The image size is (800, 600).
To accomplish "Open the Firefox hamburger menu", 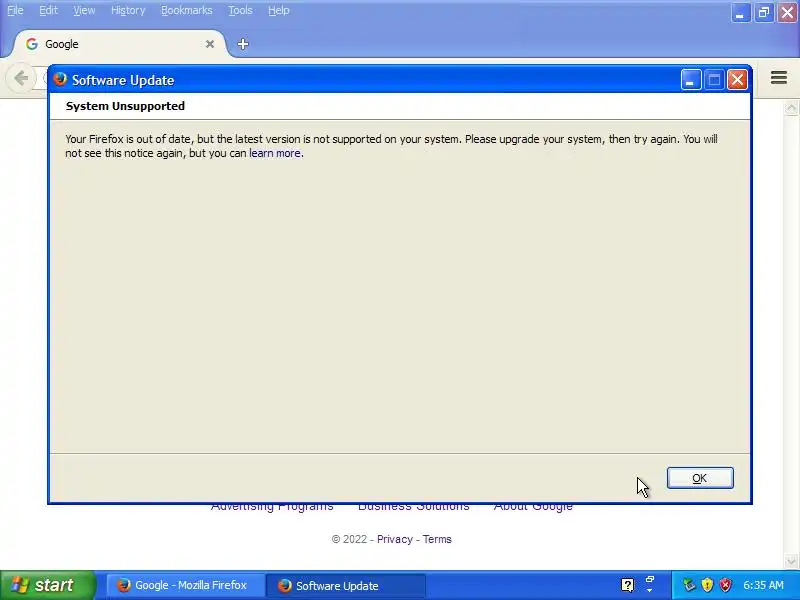I will coord(779,78).
